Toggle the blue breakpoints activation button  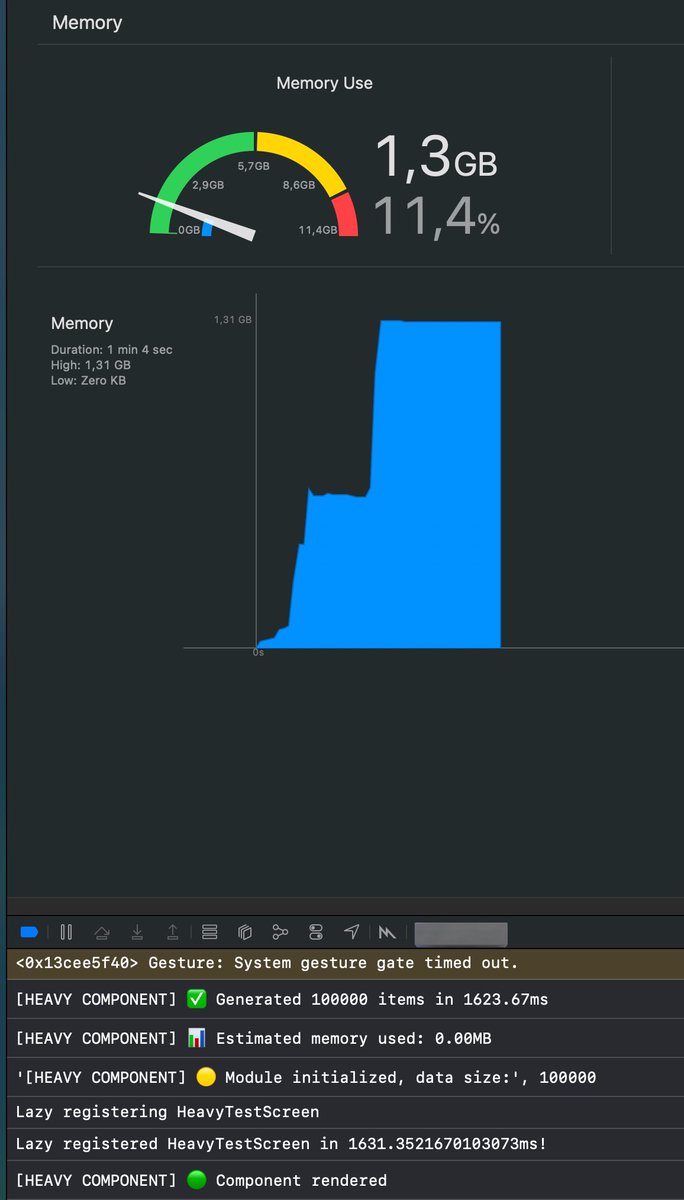coord(29,932)
